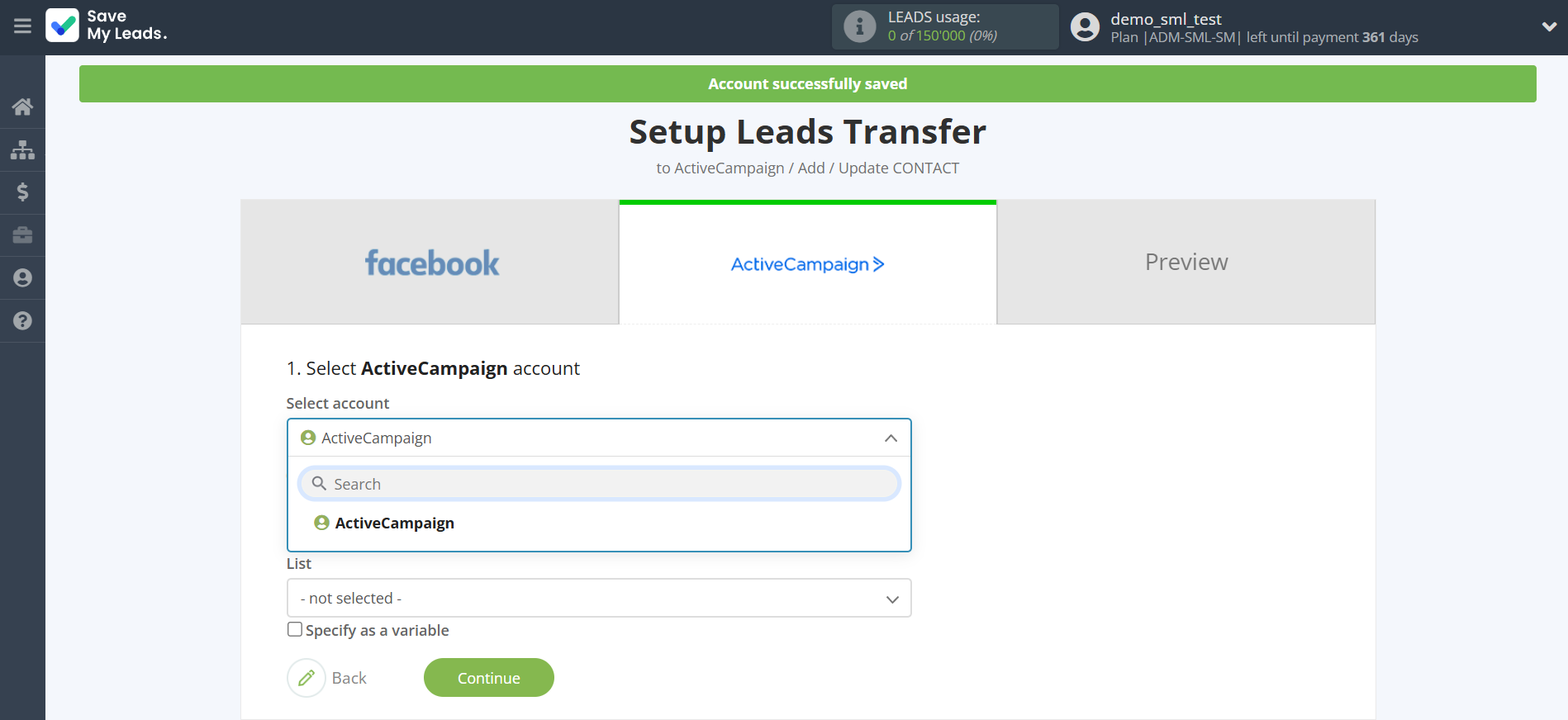Switch to the facebook tab
The width and height of the screenshot is (1568, 720).
[430, 263]
